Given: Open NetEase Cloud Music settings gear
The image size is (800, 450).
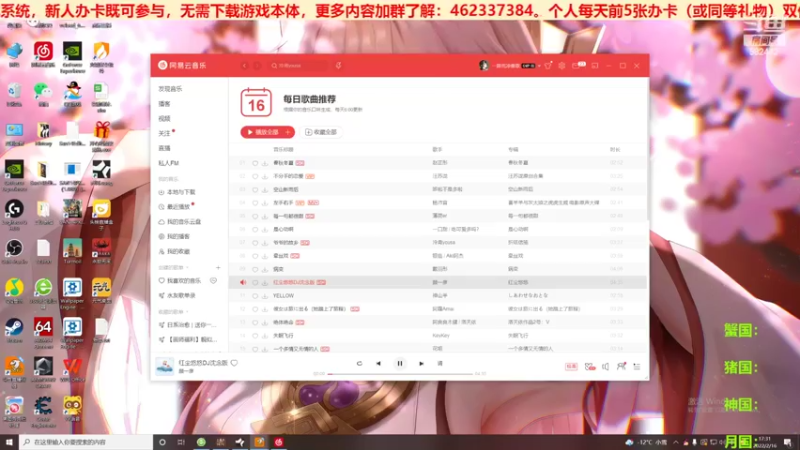Looking at the screenshot, I should 562,66.
